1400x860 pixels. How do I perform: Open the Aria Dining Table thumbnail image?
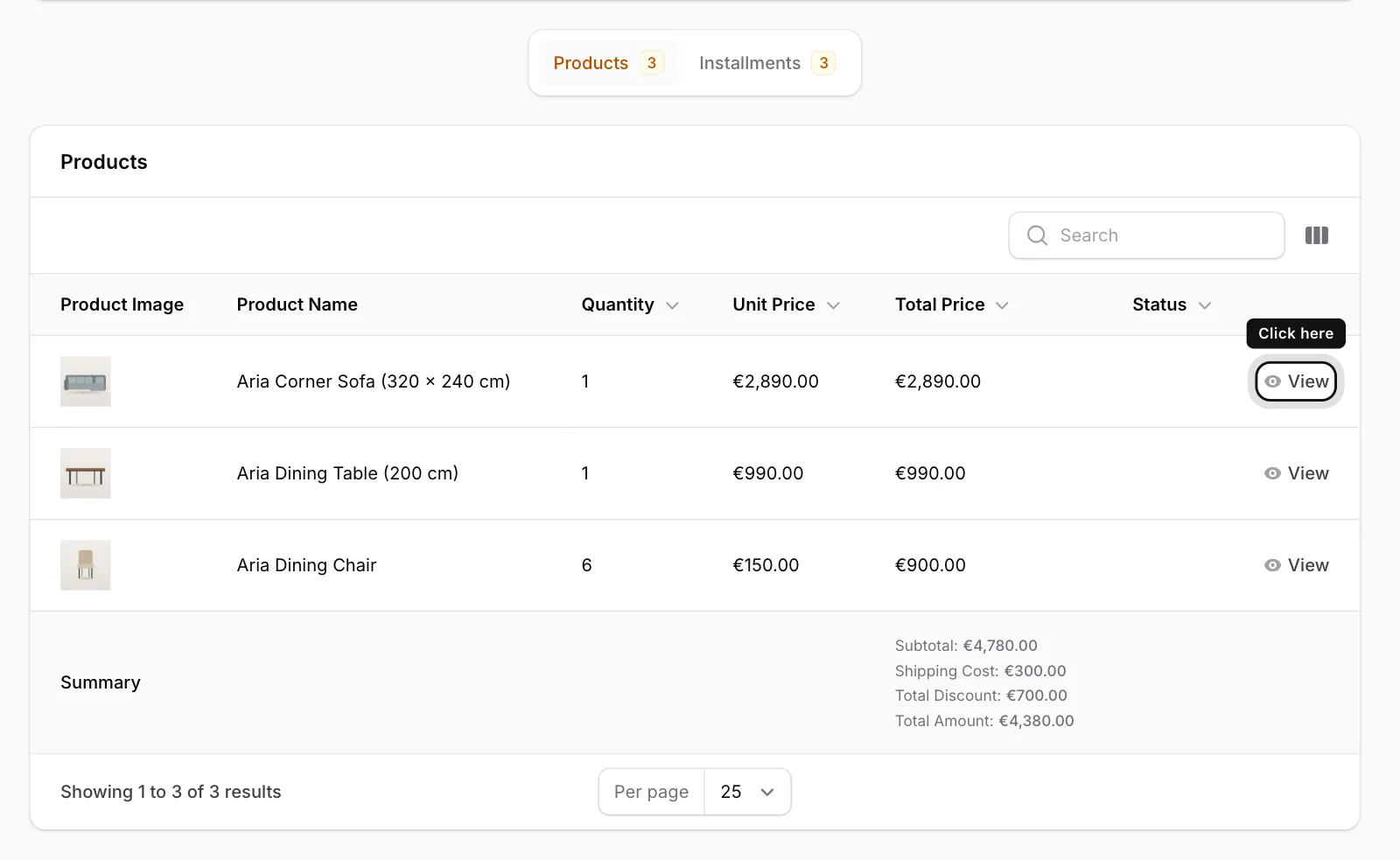tap(86, 473)
